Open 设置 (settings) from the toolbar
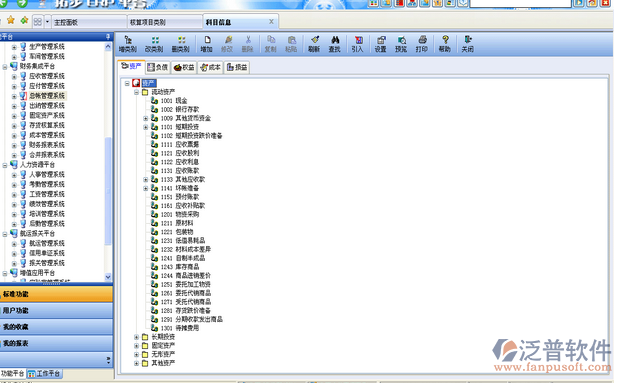Screen dimensions: 622x383 (380, 44)
